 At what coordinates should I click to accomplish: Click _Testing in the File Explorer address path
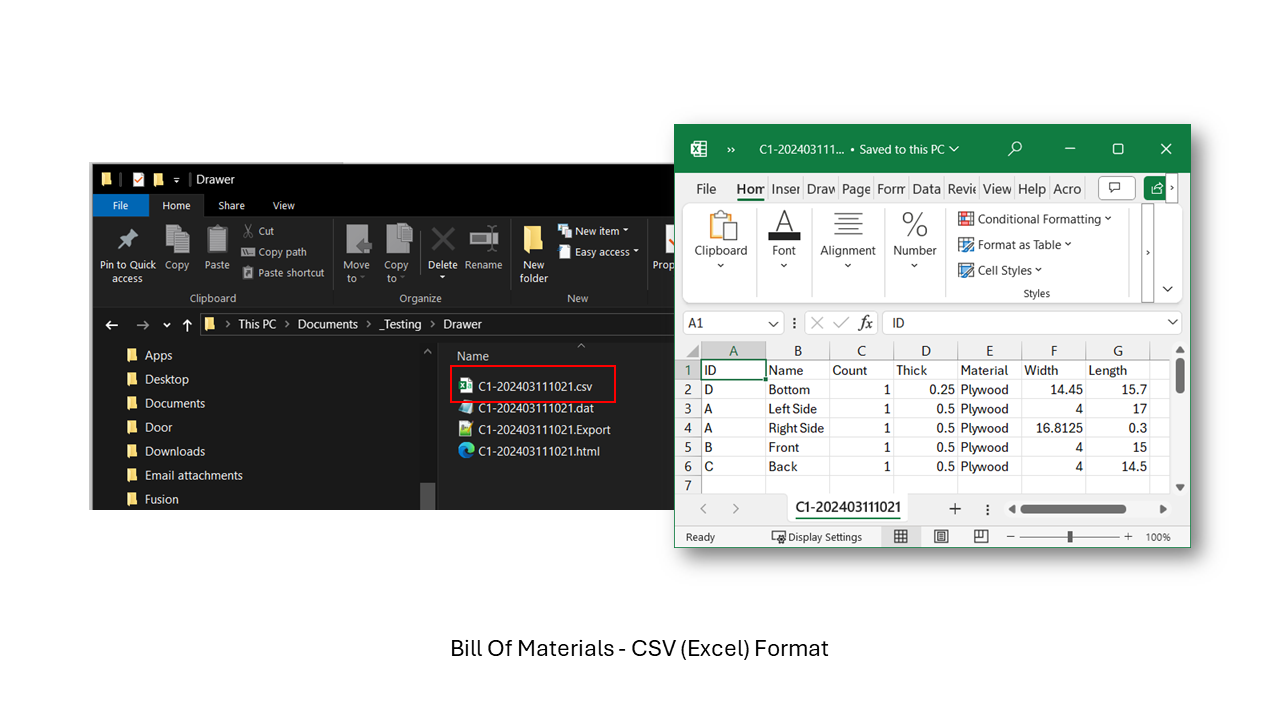[400, 324]
